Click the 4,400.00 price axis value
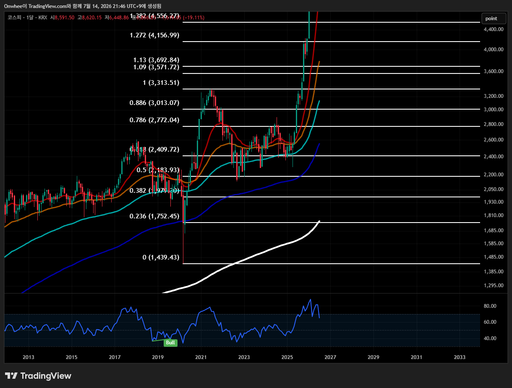Screen dimensions: 512x388 494,29
